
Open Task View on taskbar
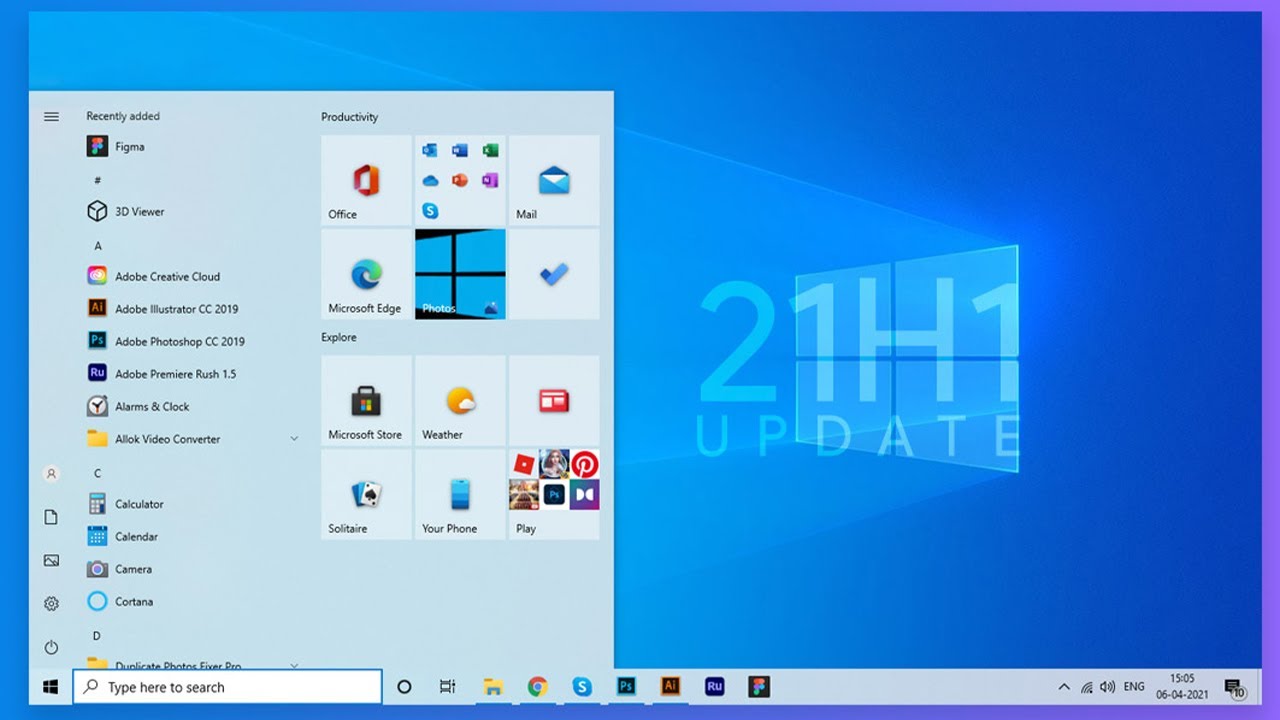pyautogui.click(x=448, y=687)
